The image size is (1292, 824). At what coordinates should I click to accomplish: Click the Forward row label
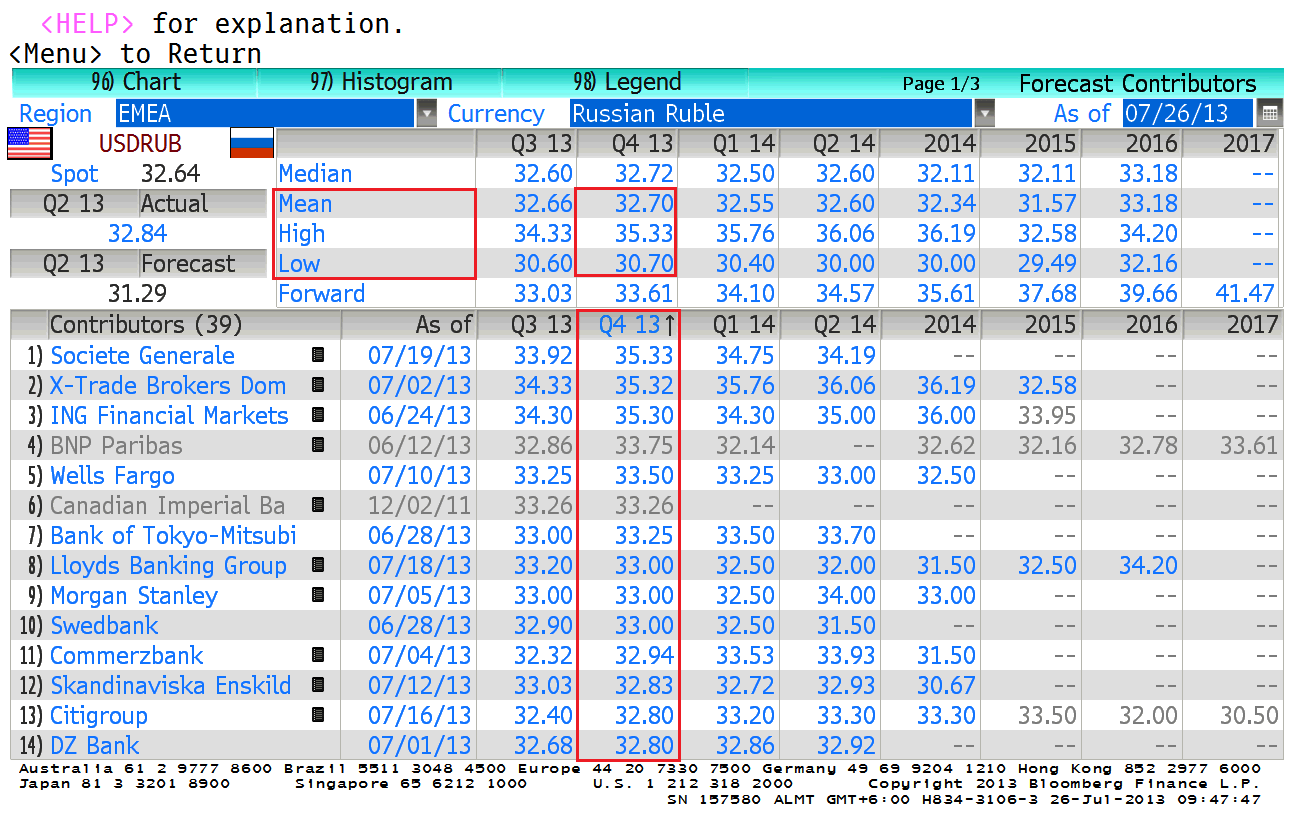pos(321,293)
